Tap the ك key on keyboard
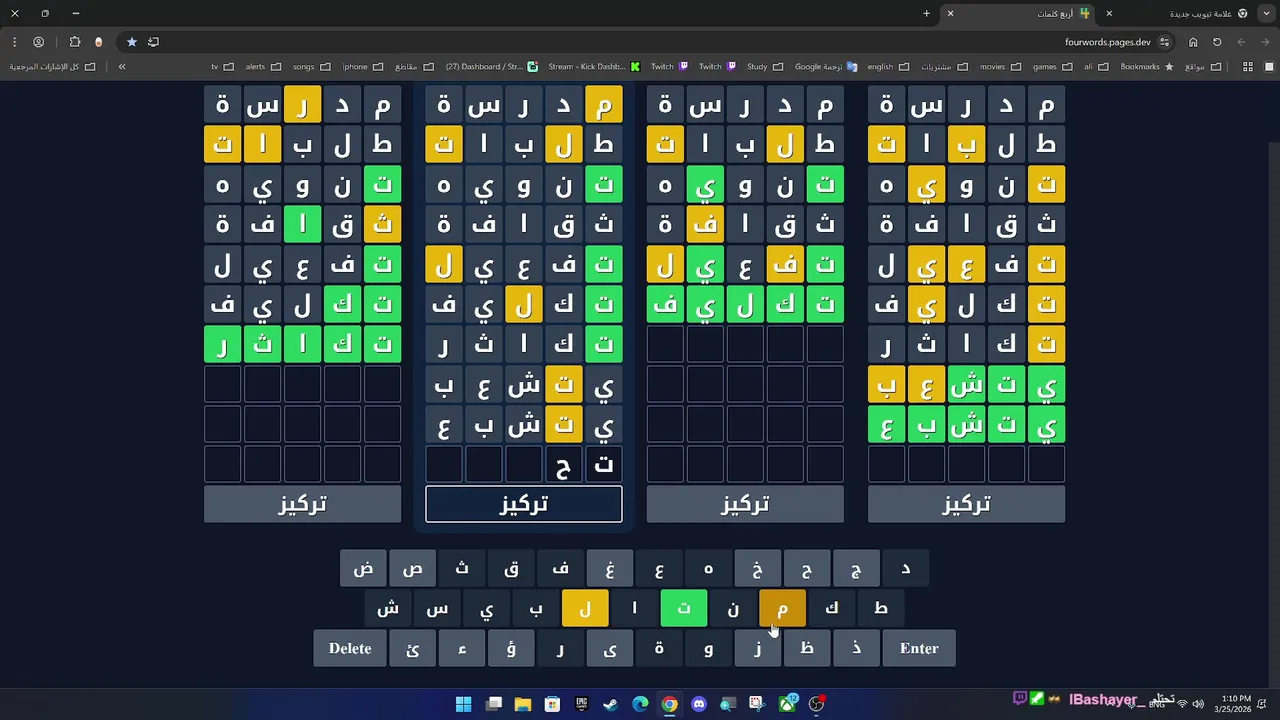The width and height of the screenshot is (1280, 720). [831, 608]
